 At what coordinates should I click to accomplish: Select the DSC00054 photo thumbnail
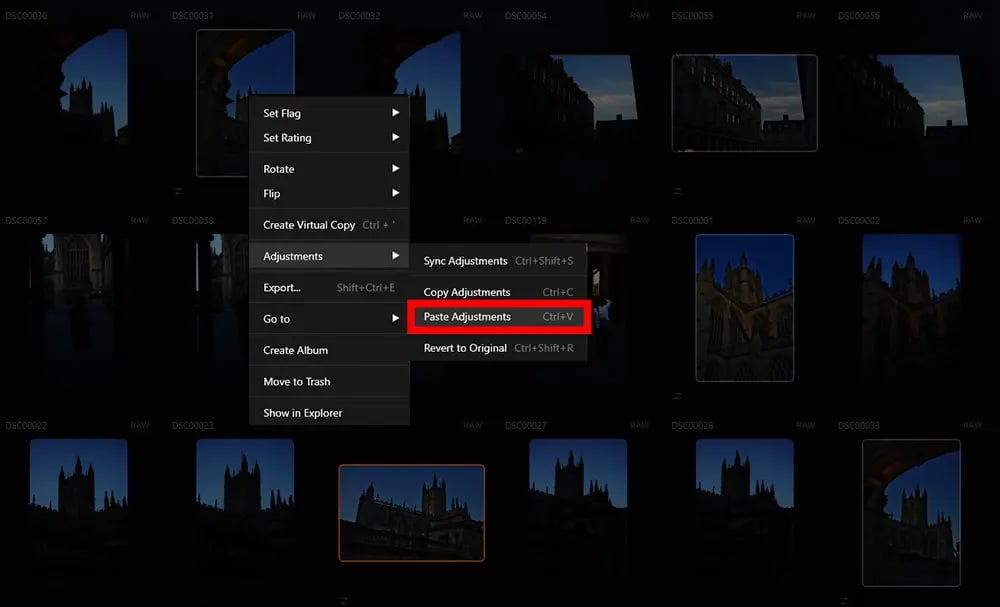click(578, 103)
